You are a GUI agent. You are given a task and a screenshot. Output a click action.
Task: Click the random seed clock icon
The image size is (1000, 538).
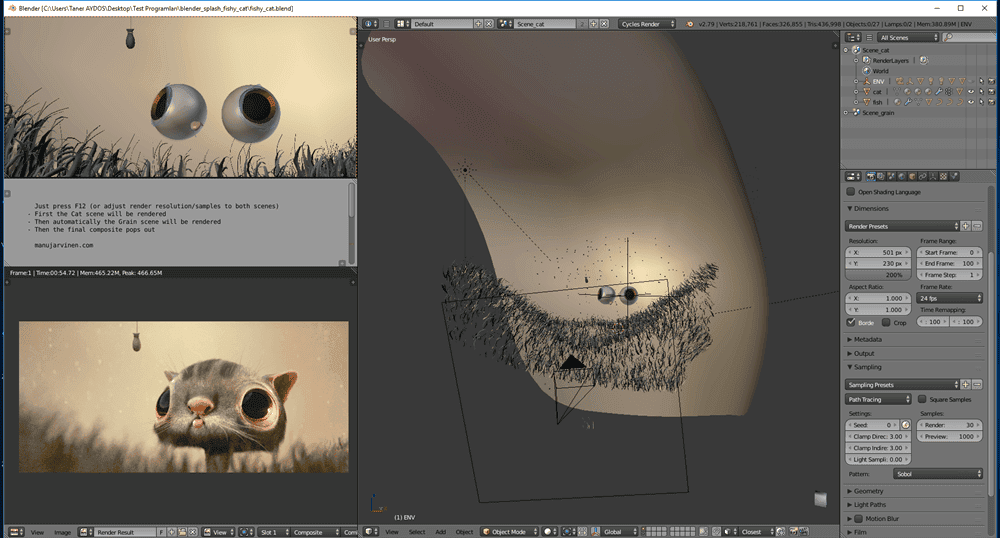[x=906, y=424]
